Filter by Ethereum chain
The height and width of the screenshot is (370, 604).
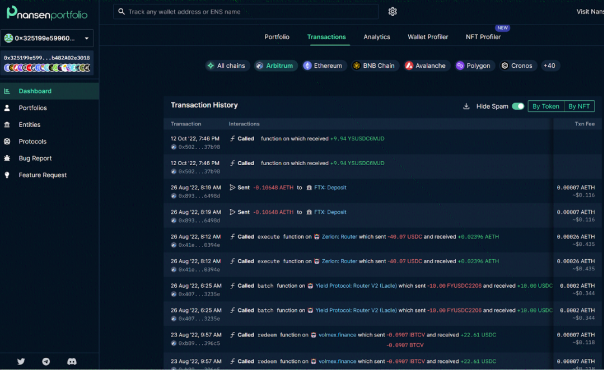324,66
